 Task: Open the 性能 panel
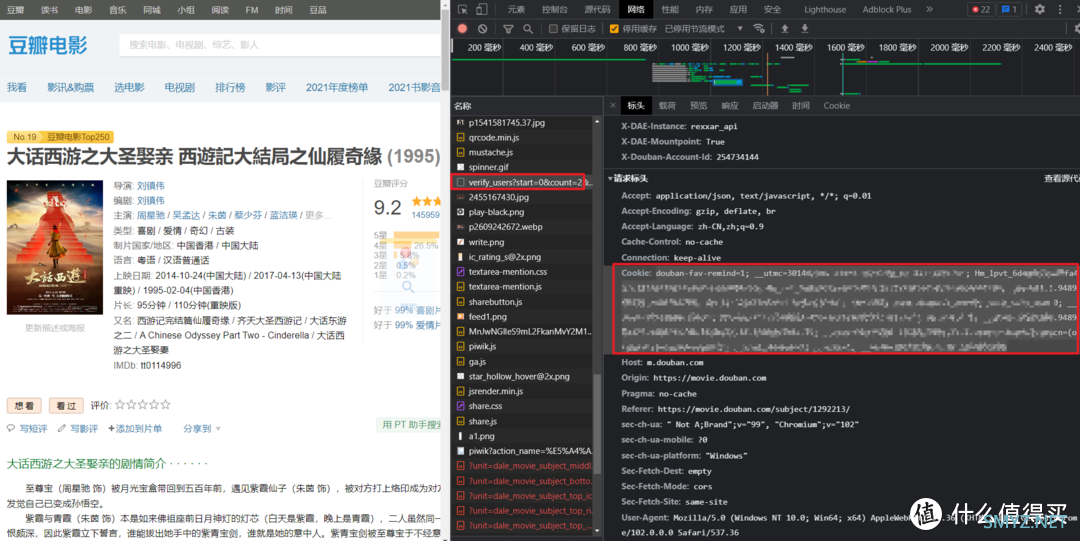point(669,10)
